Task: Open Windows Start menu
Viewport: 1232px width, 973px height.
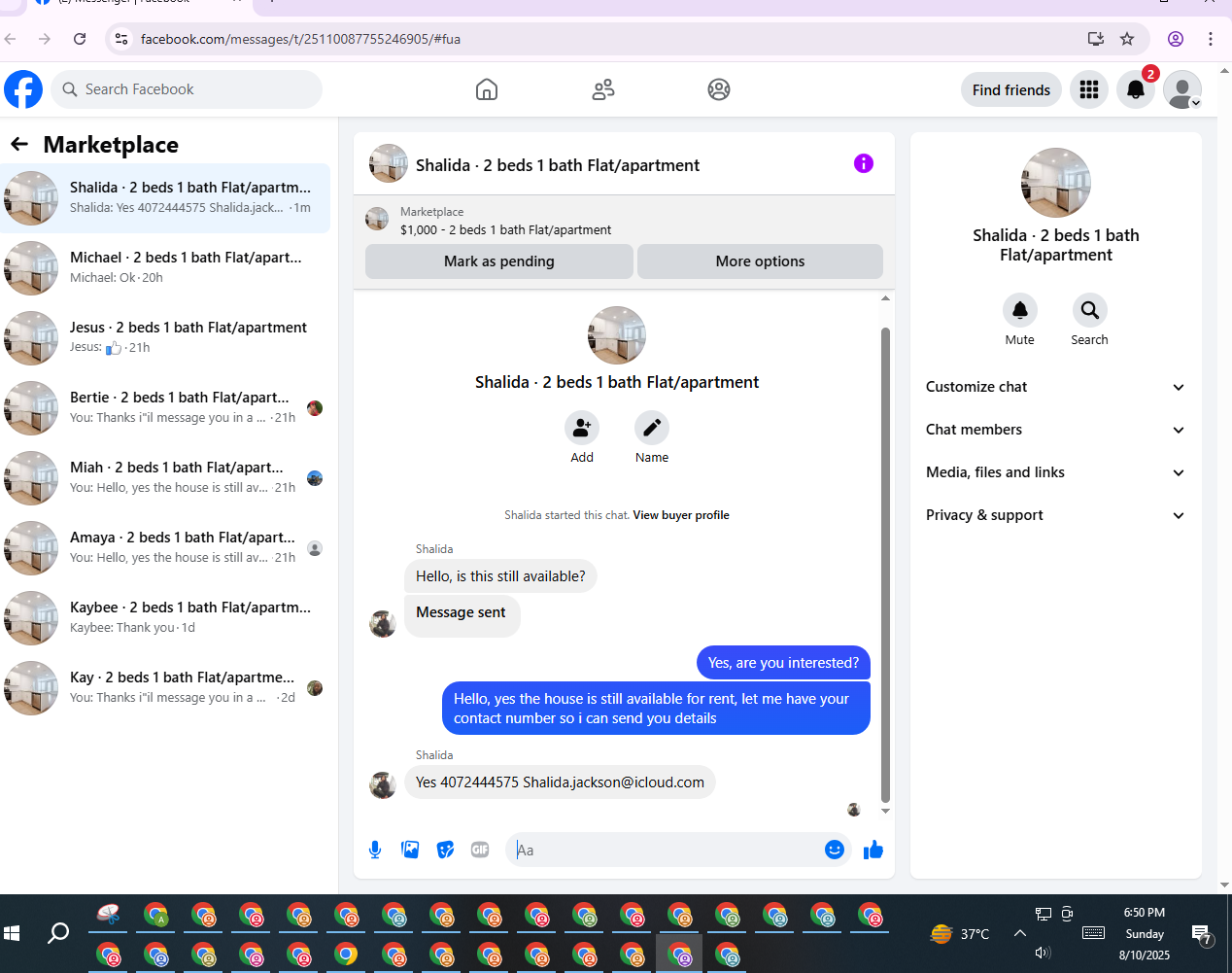Action: pos(12,933)
